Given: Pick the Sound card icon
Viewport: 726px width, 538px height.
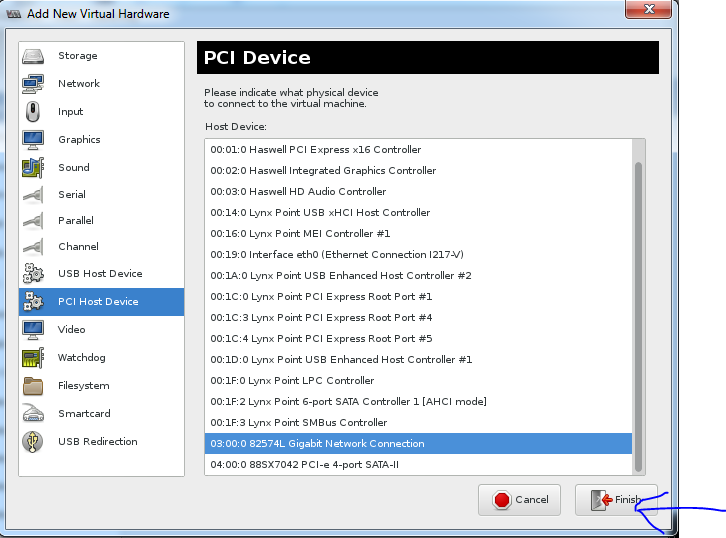Looking at the screenshot, I should tap(33, 168).
